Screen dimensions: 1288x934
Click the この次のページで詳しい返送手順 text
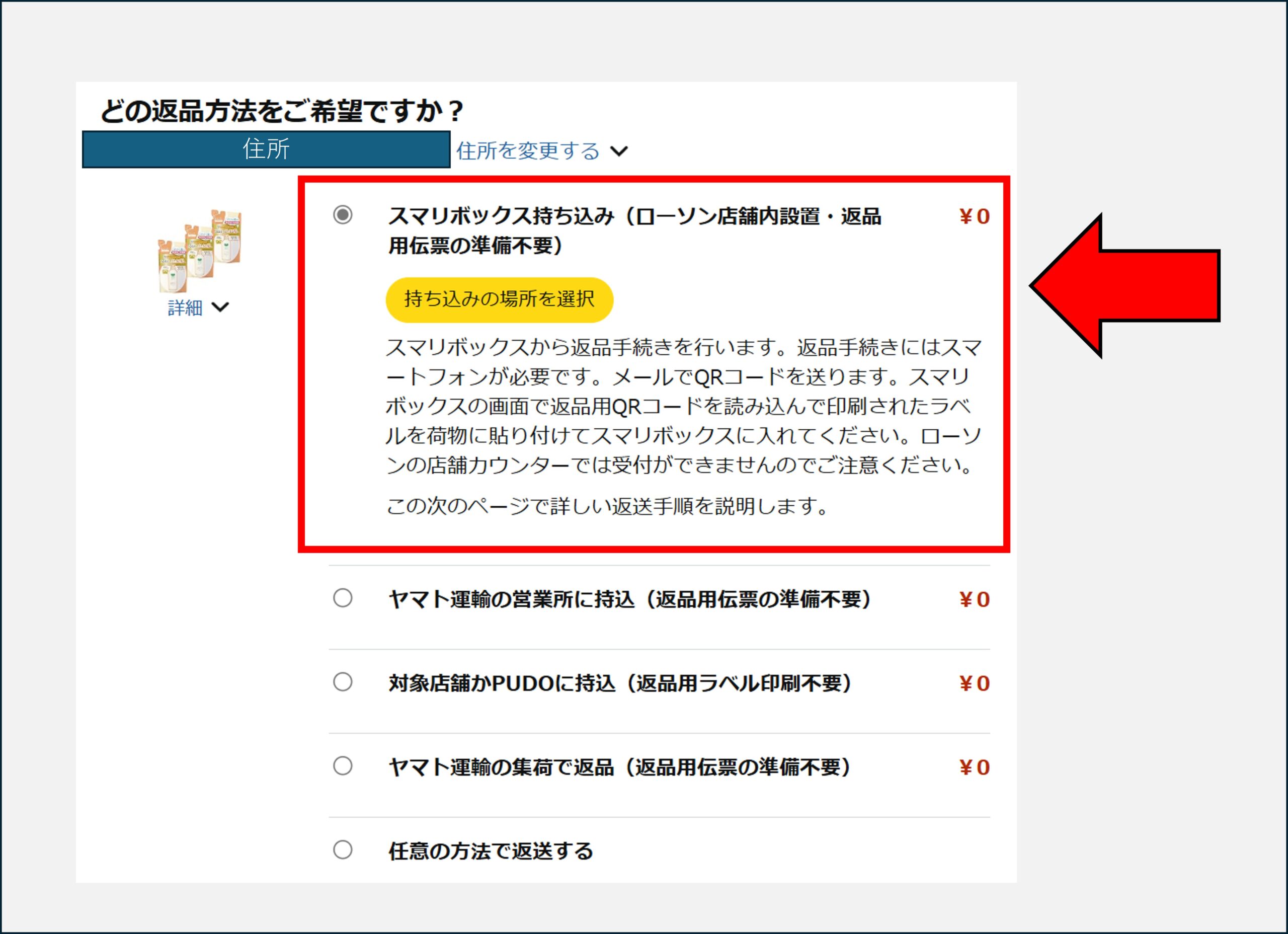pos(608,506)
